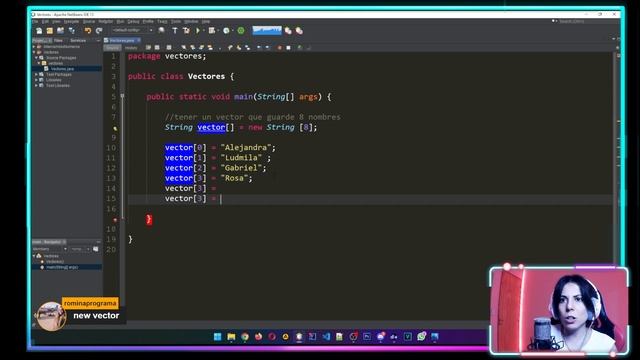Click the Undo arrow icon
The width and height of the screenshot is (640, 360).
(x=87, y=31)
